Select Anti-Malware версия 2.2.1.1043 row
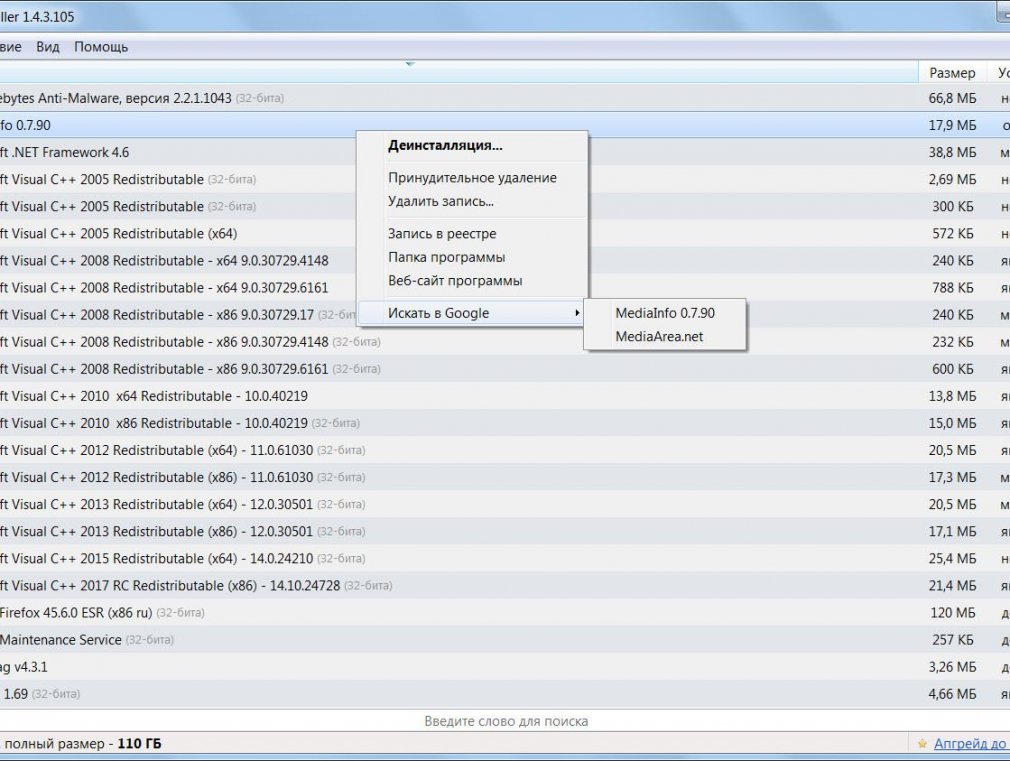1010x761 pixels. point(505,98)
